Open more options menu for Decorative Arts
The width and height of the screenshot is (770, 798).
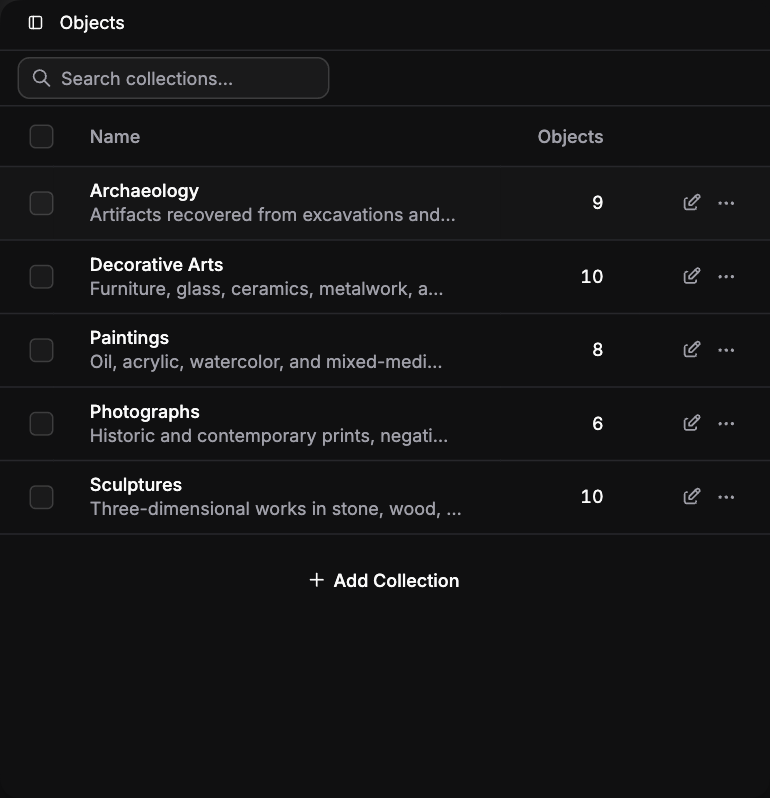(x=726, y=276)
